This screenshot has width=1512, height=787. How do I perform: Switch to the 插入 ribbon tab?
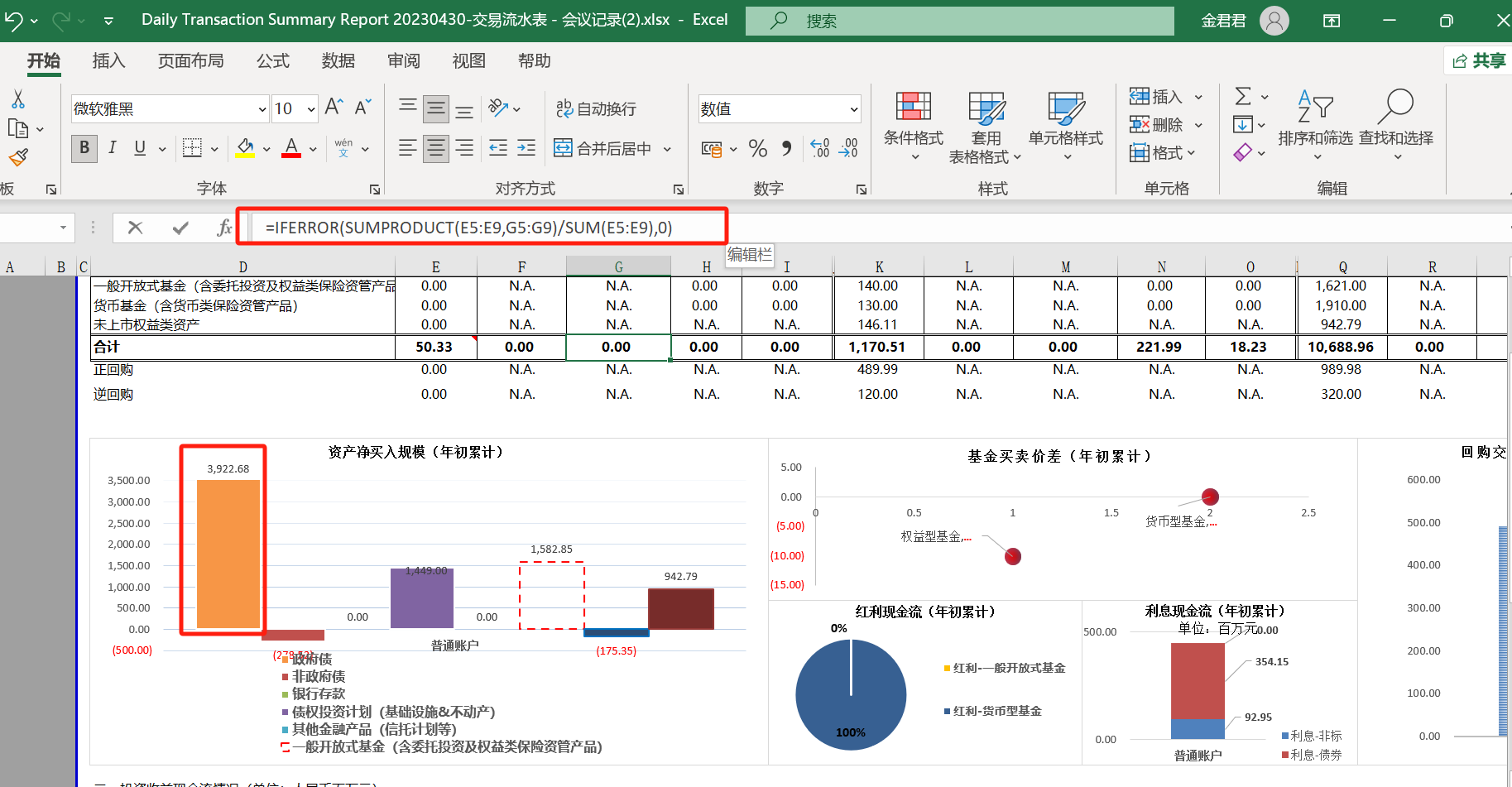tap(108, 60)
